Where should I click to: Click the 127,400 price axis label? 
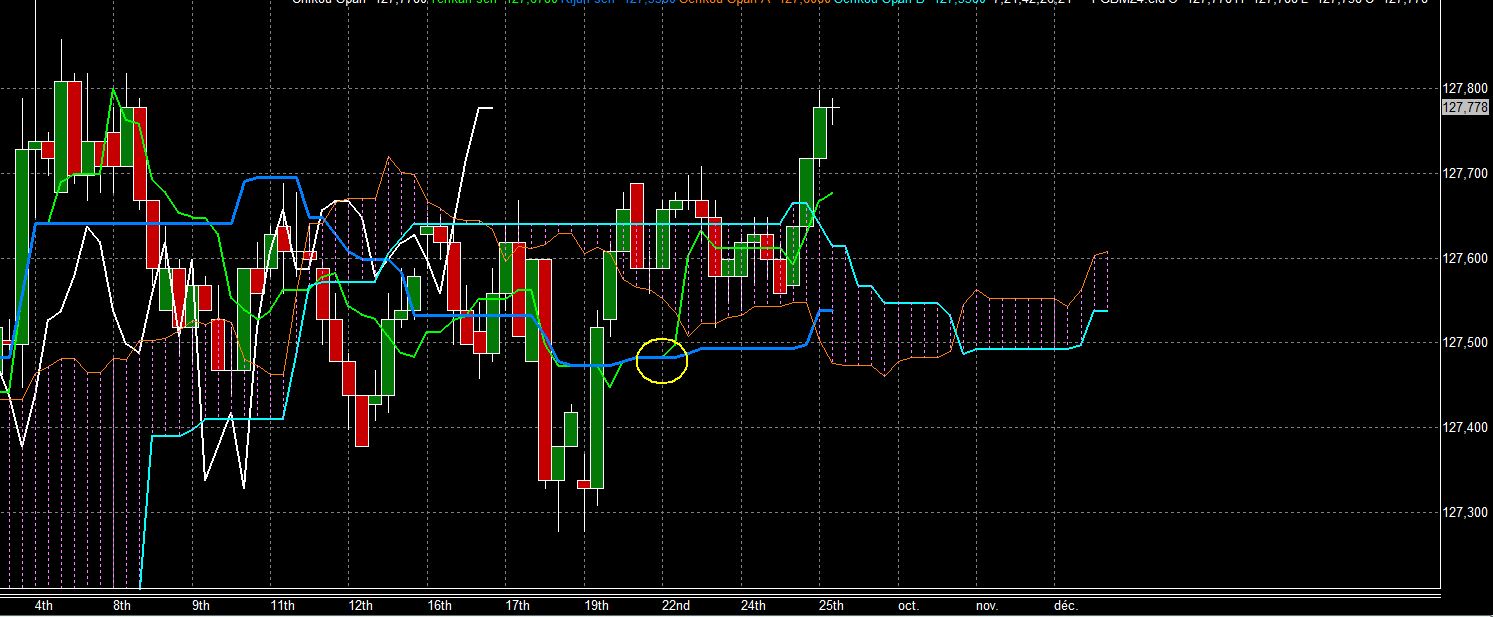point(1465,428)
